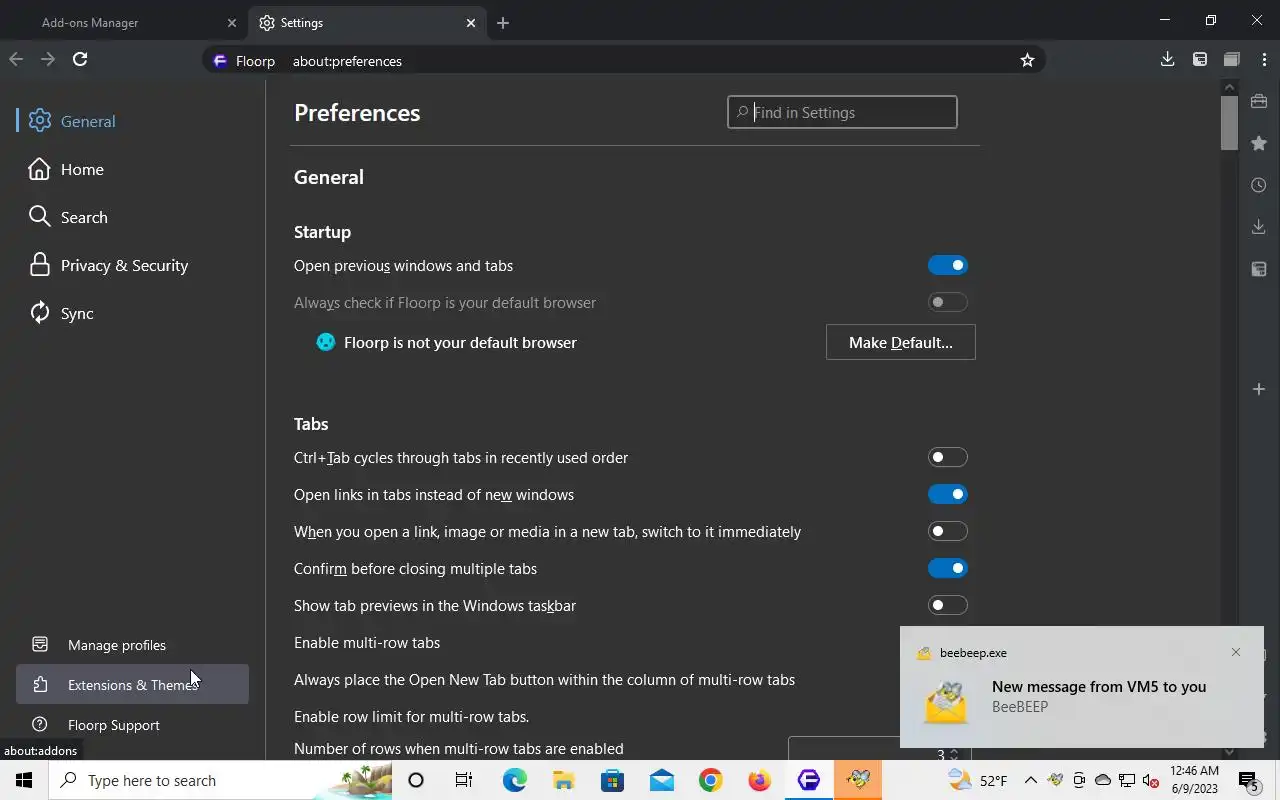Focus the Find in Settings search box
The height and width of the screenshot is (800, 1280).
842,112
